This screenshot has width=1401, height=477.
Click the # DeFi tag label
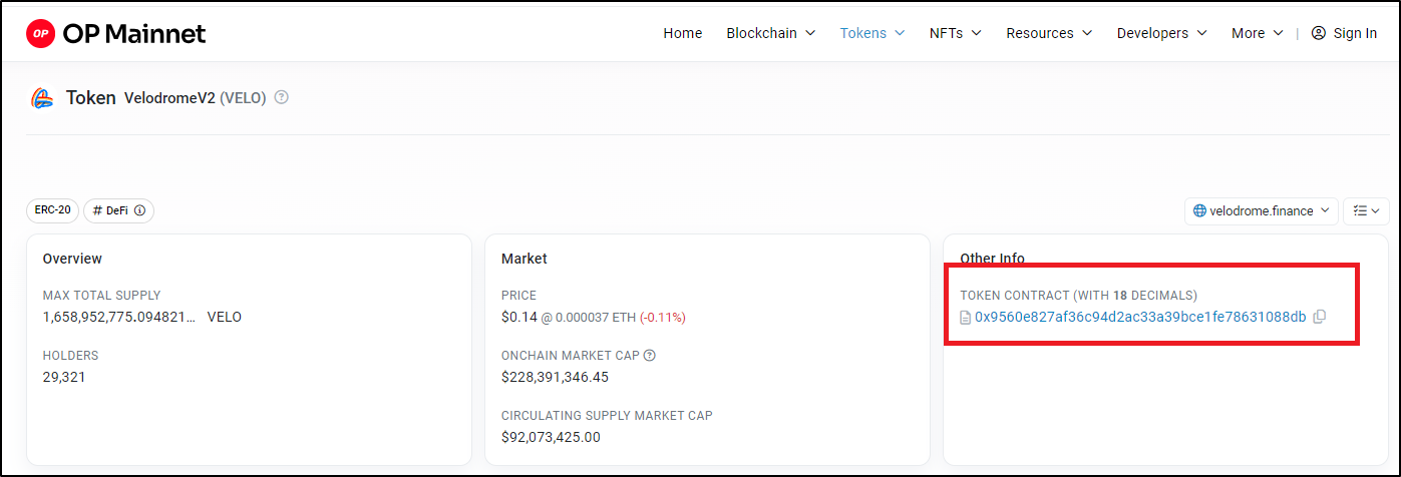tap(110, 211)
